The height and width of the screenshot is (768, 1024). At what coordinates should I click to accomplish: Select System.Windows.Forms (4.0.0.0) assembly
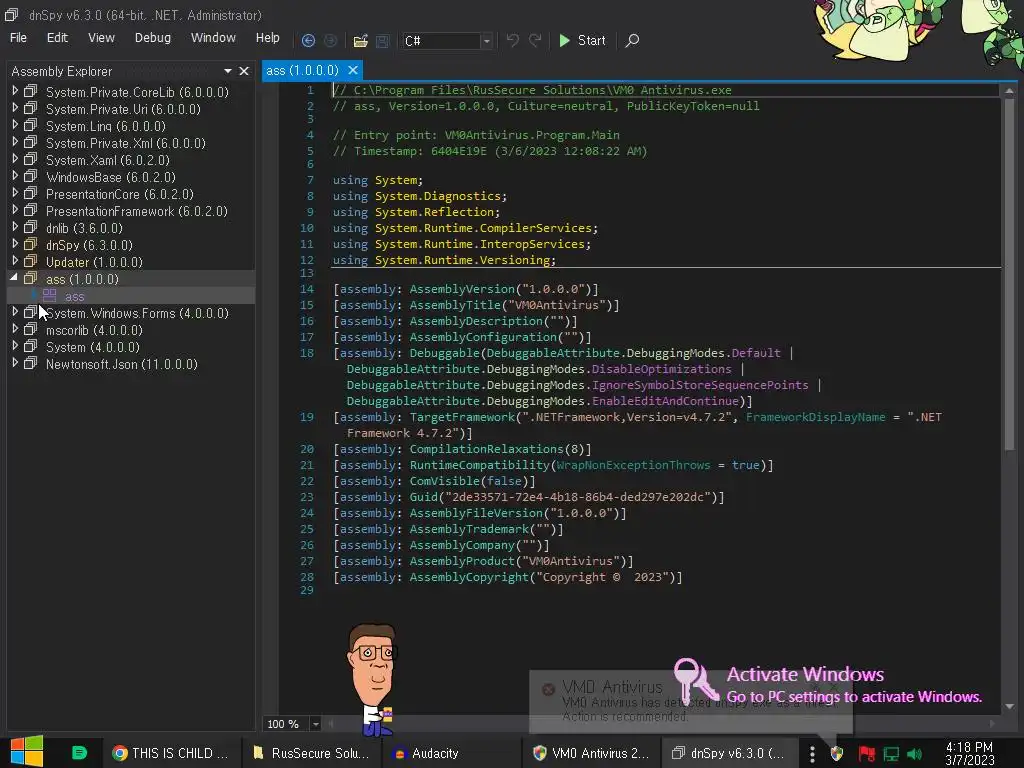click(x=137, y=313)
